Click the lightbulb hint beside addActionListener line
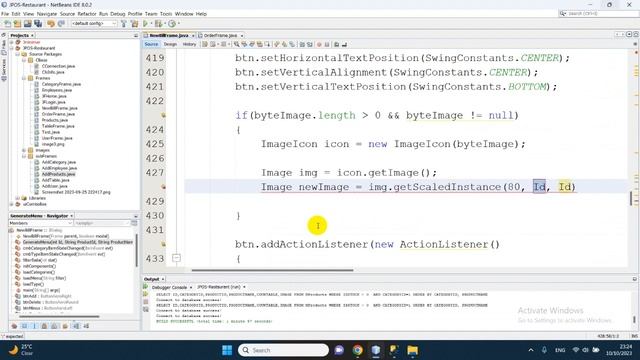This screenshot has width=640, height=360. 163,244
